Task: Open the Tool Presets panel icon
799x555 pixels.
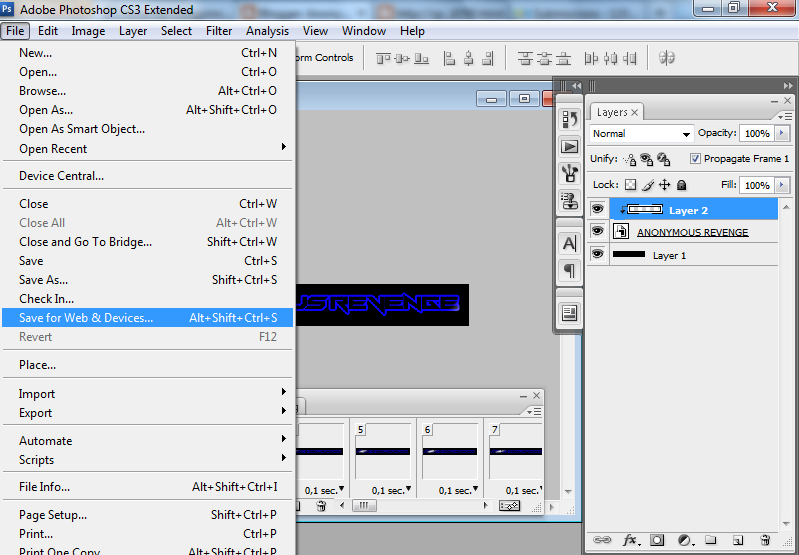Action: (x=570, y=174)
